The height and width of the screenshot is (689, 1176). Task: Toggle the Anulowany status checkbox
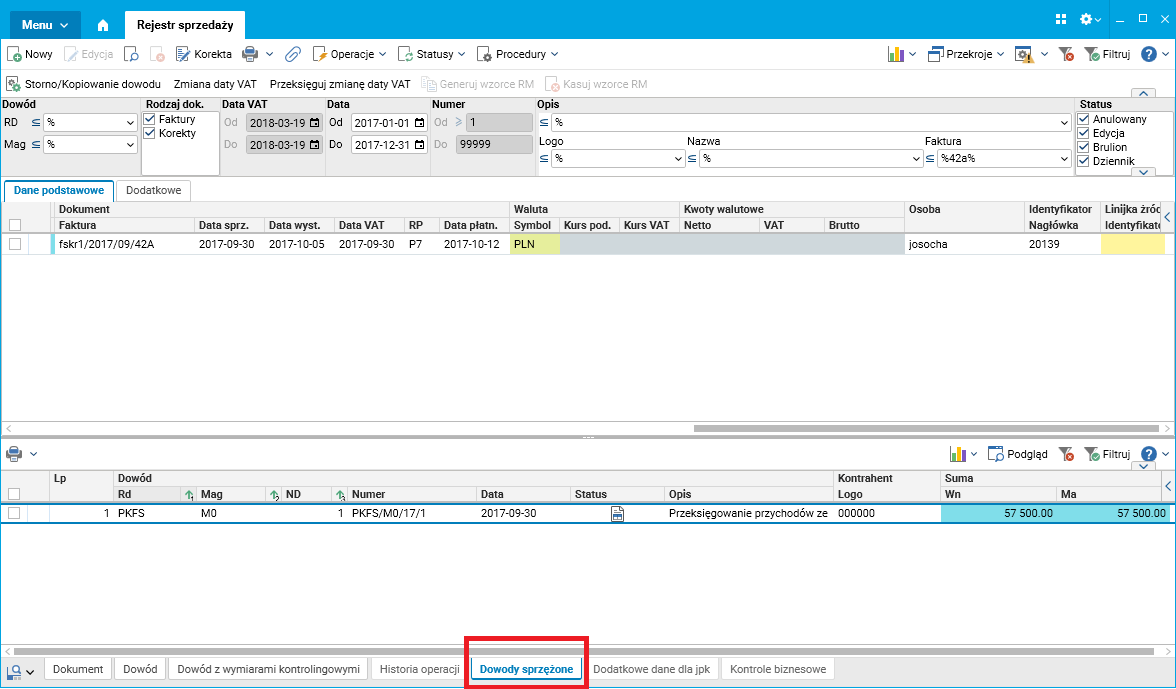1083,119
